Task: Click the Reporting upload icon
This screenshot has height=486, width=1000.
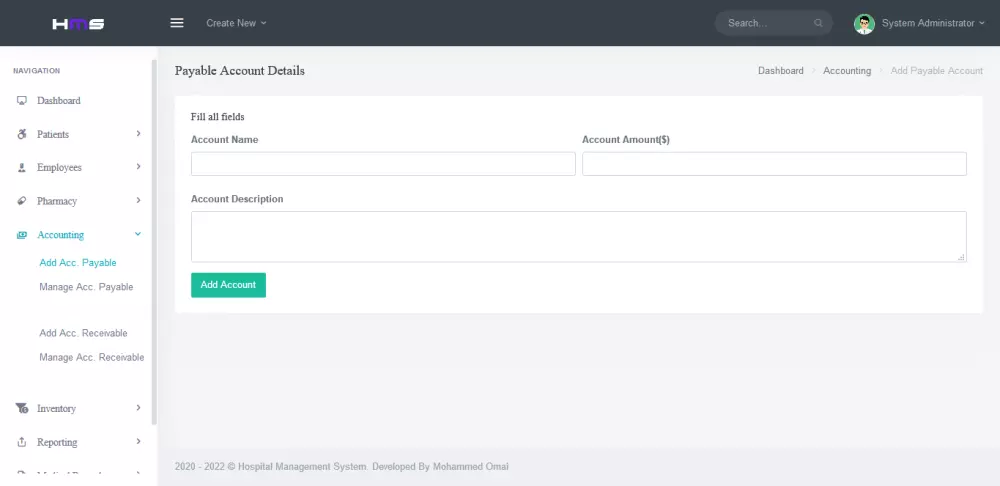Action: tap(22, 442)
